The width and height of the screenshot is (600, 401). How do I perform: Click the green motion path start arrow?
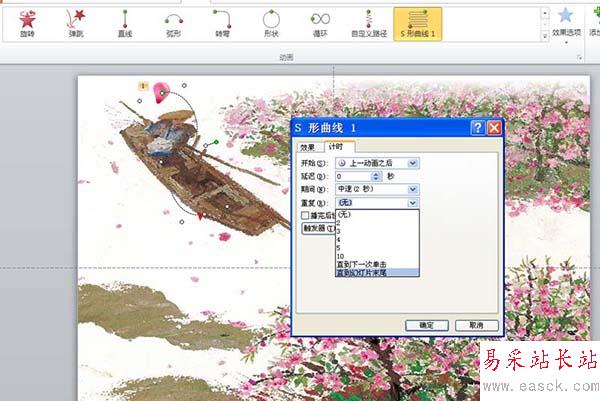tap(216, 142)
